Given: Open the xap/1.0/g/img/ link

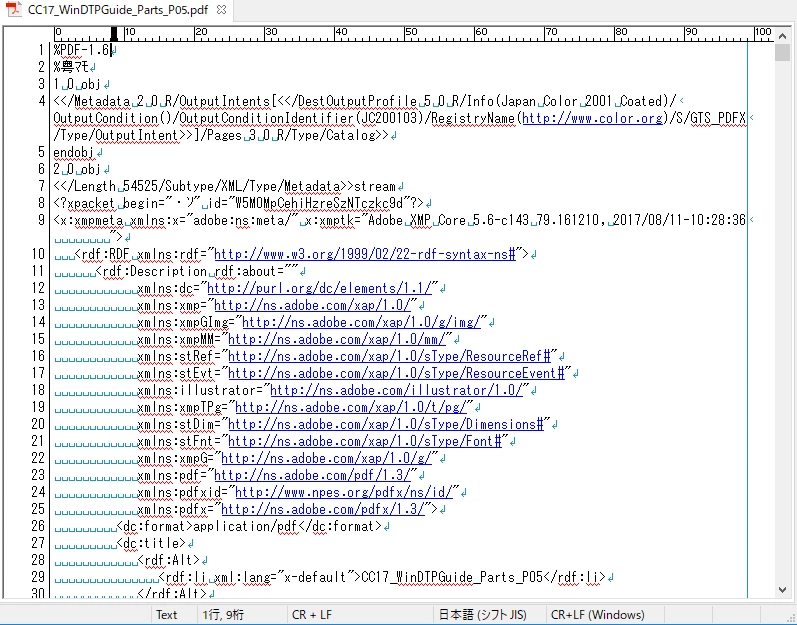Looking at the screenshot, I should (x=361, y=322).
